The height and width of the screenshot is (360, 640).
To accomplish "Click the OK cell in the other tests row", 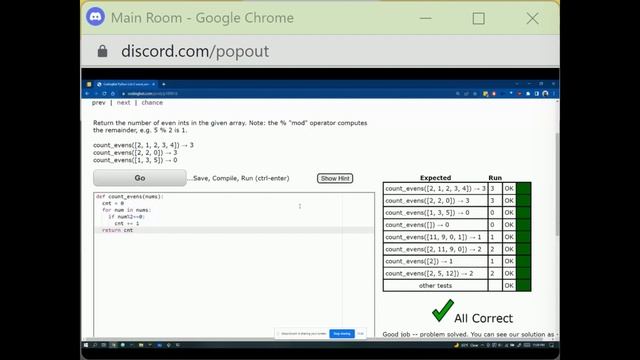I will [509, 285].
